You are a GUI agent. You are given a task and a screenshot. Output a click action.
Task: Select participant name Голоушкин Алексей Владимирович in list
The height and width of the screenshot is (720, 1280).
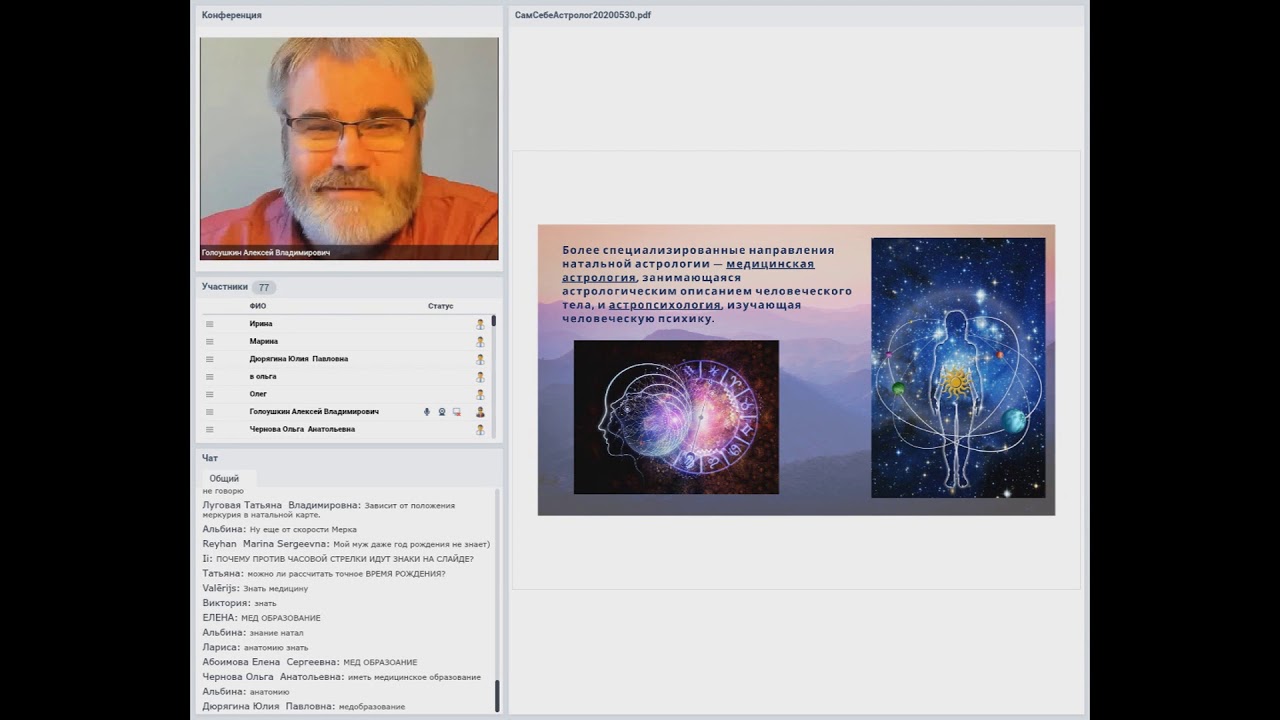314,412
